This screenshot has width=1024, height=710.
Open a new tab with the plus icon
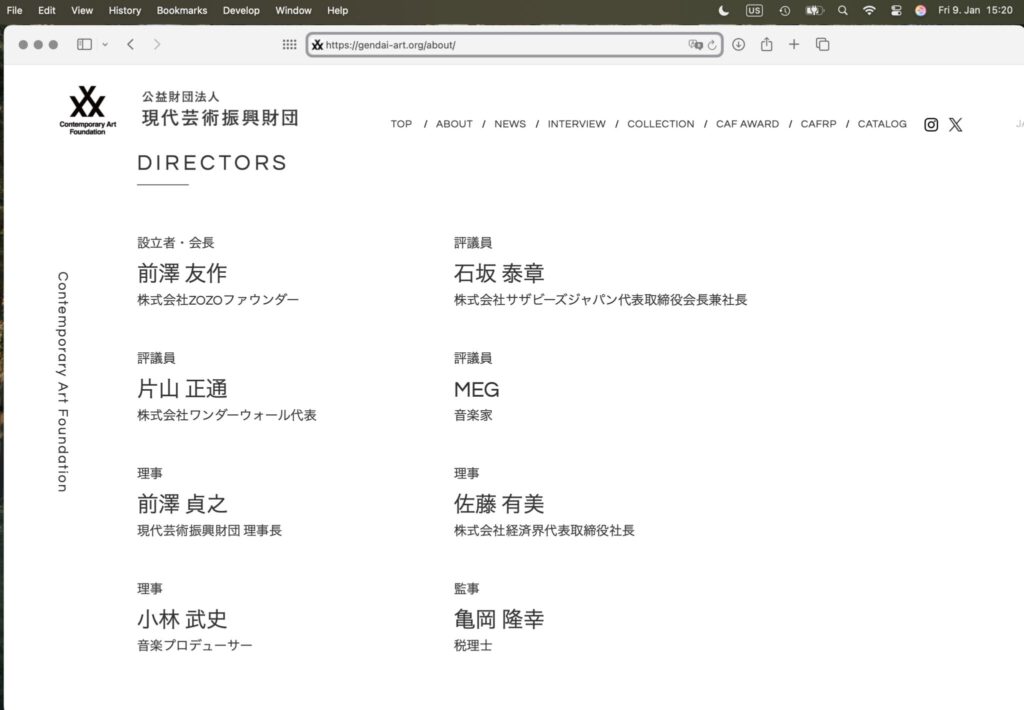pos(793,45)
